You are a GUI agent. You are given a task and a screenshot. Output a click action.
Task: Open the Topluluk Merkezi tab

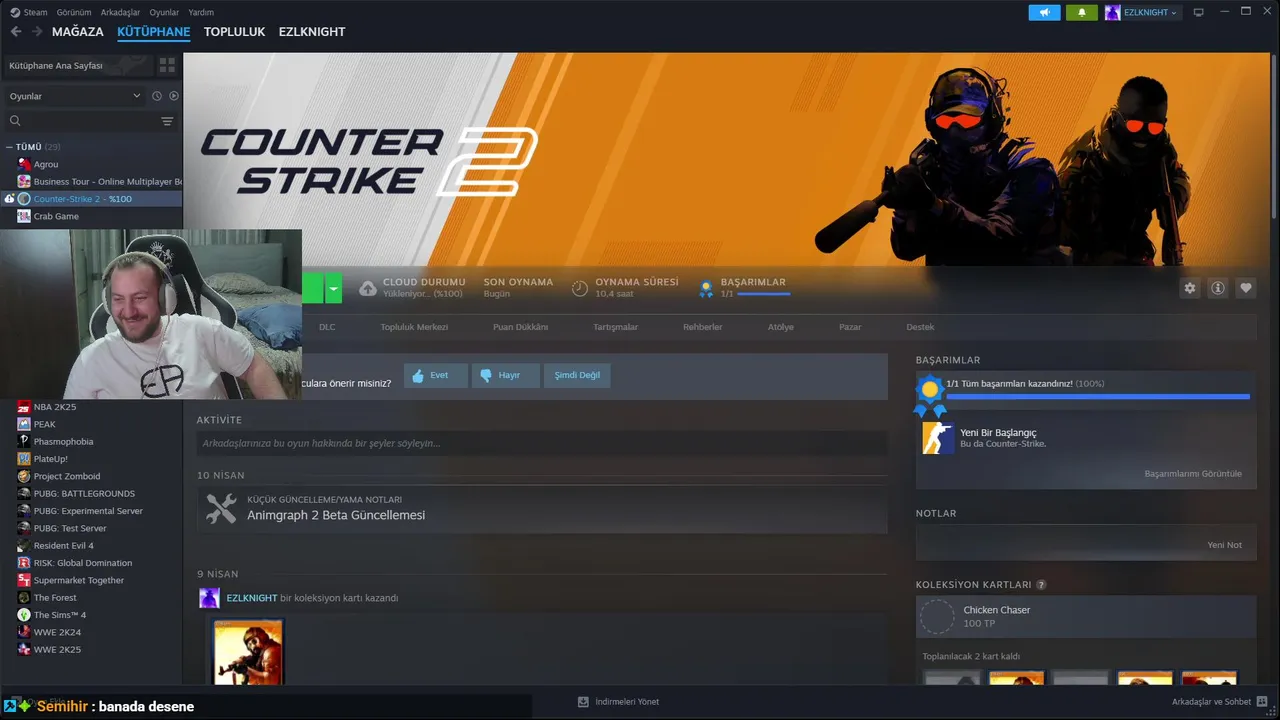coord(414,327)
